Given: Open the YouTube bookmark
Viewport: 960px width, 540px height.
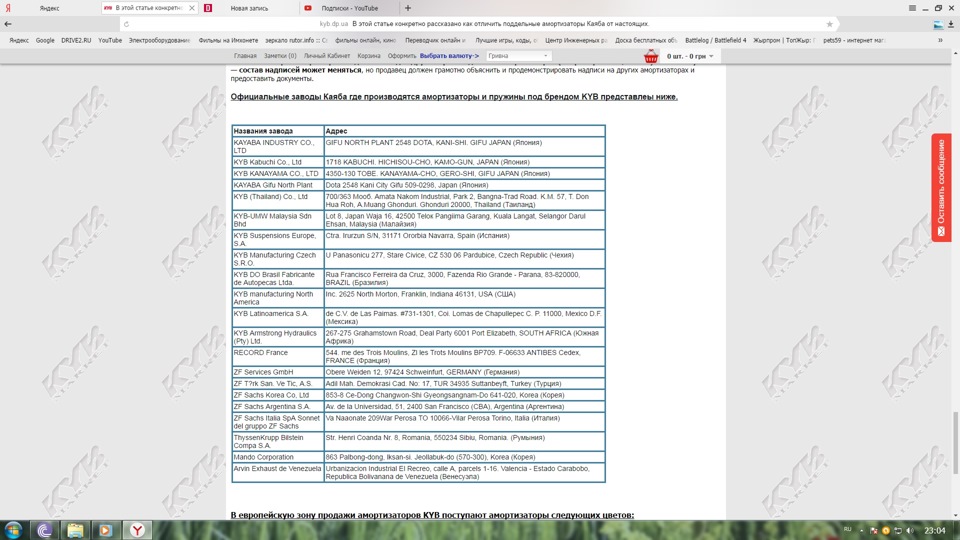Looking at the screenshot, I should [110, 40].
